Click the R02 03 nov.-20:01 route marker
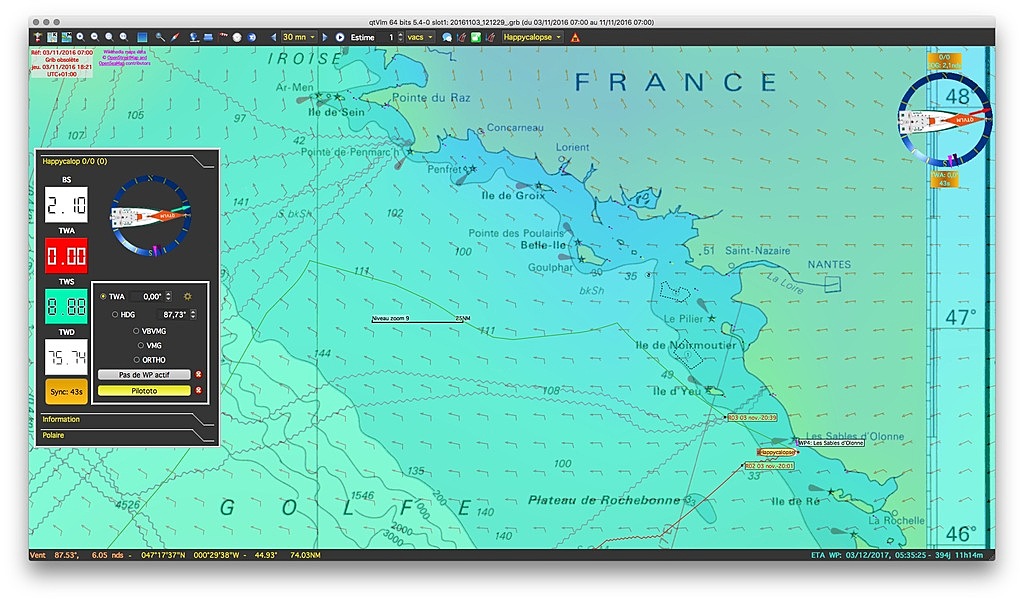This screenshot has width=1024, height=602. [x=770, y=466]
